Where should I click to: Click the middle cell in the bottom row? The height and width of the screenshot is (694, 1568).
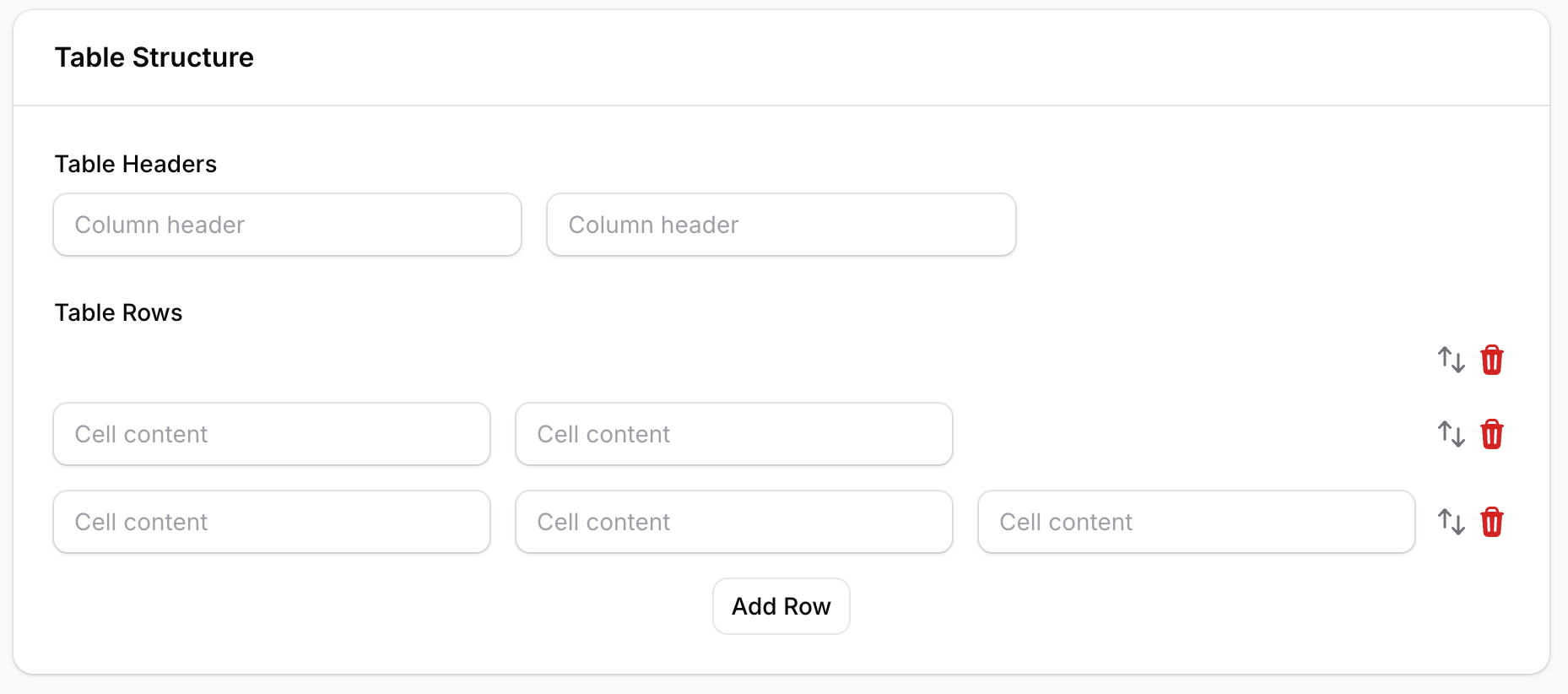[733, 522]
